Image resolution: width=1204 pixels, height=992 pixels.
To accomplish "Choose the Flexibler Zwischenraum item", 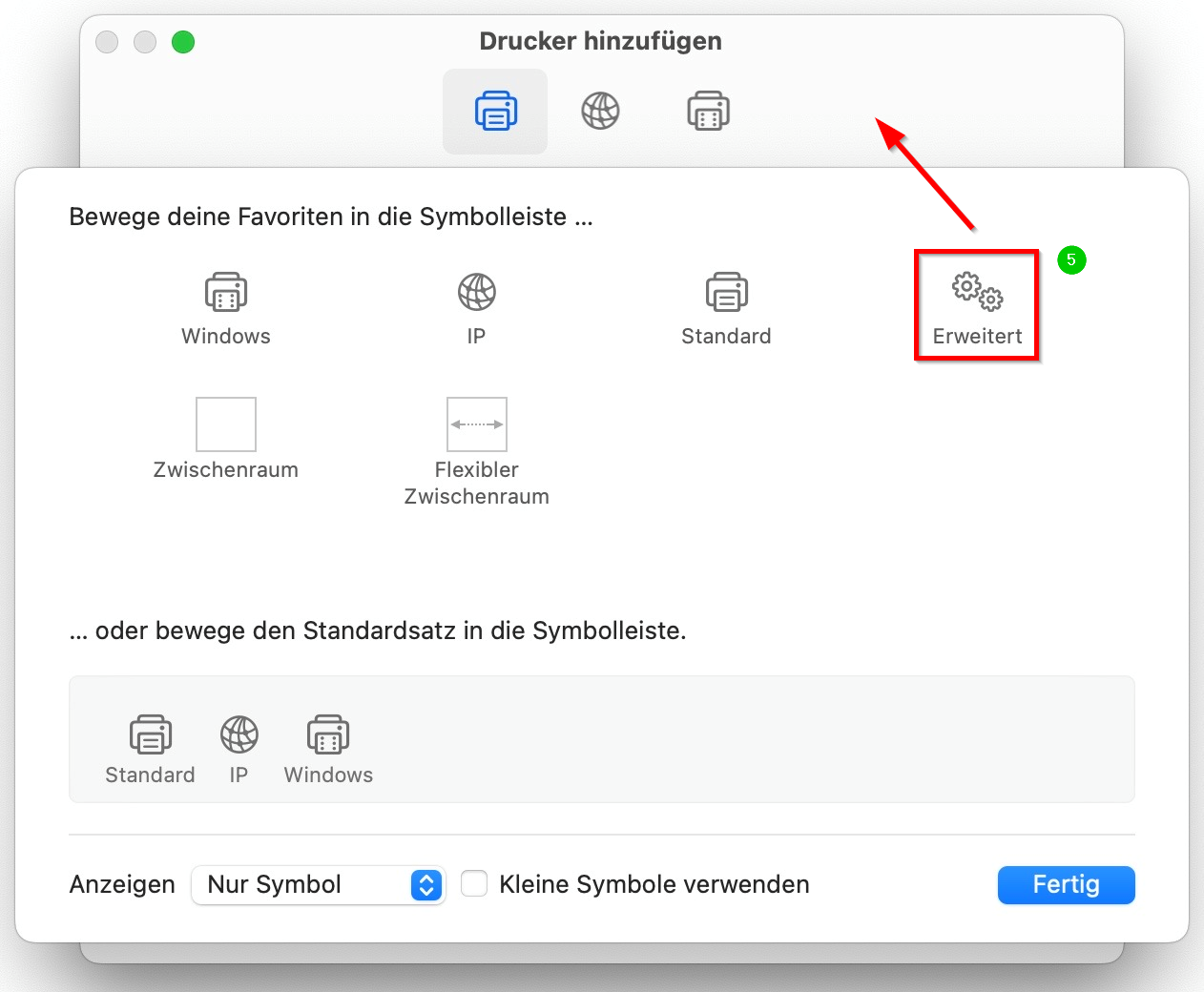I will (x=476, y=424).
